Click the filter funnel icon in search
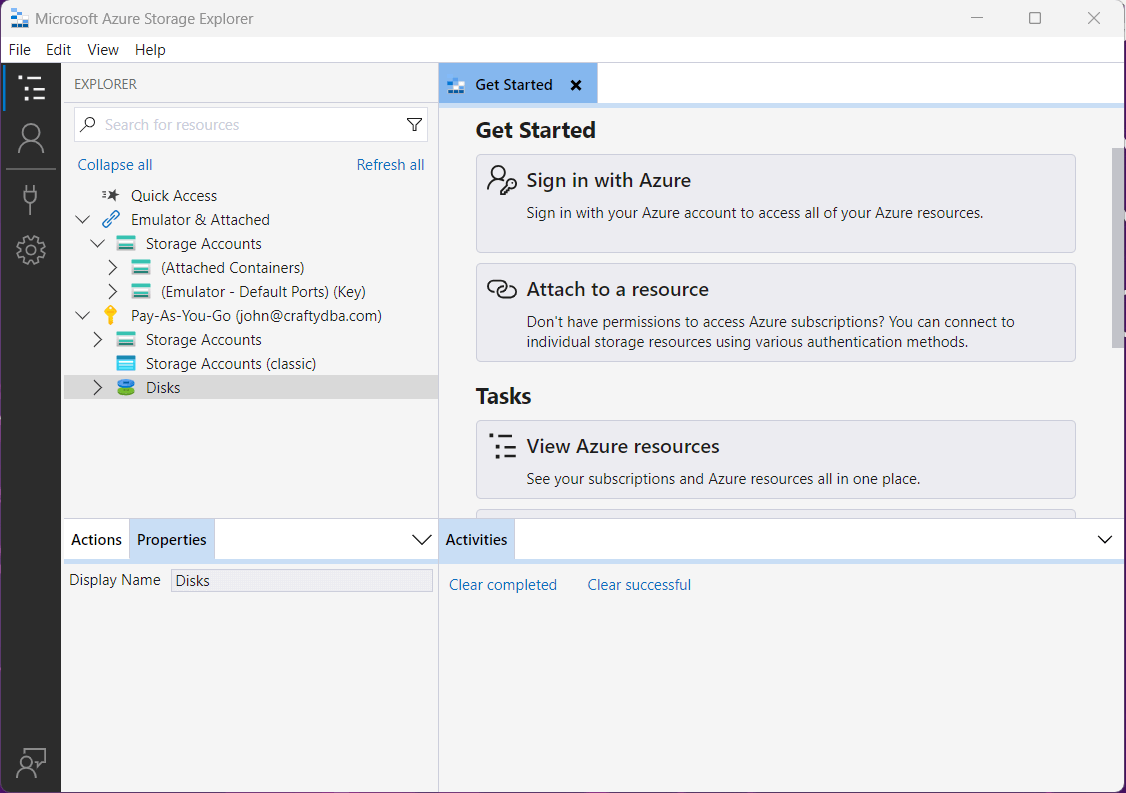The width and height of the screenshot is (1126, 793). click(414, 125)
